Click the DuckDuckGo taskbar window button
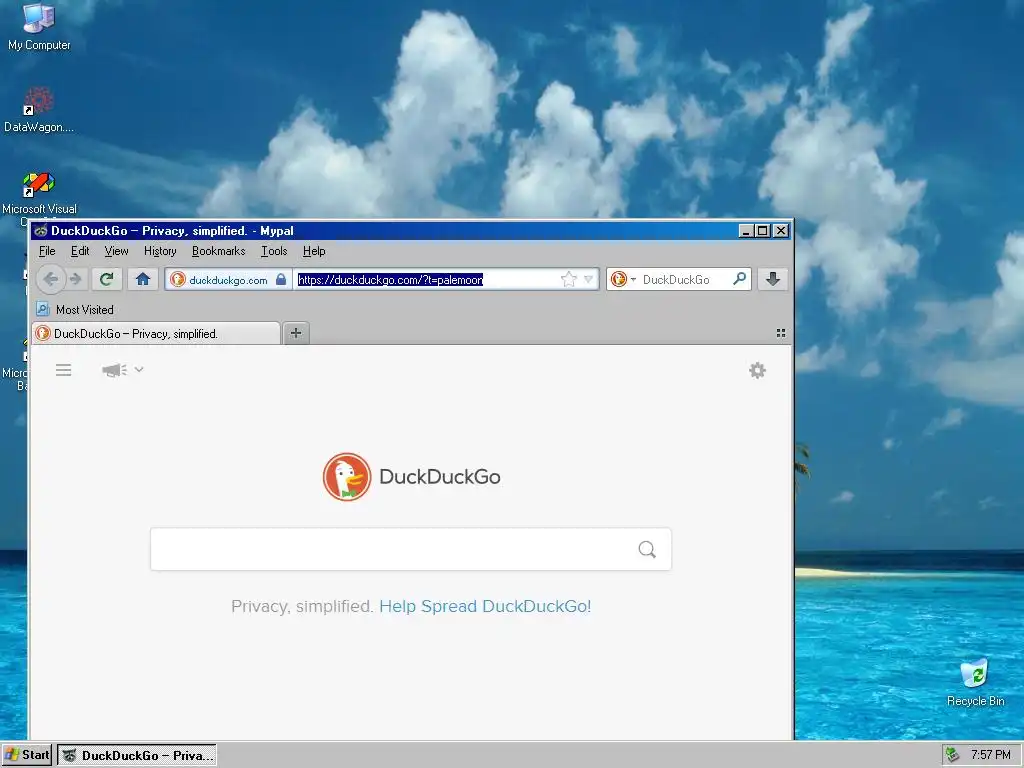Image resolution: width=1024 pixels, height=768 pixels. tap(136, 756)
